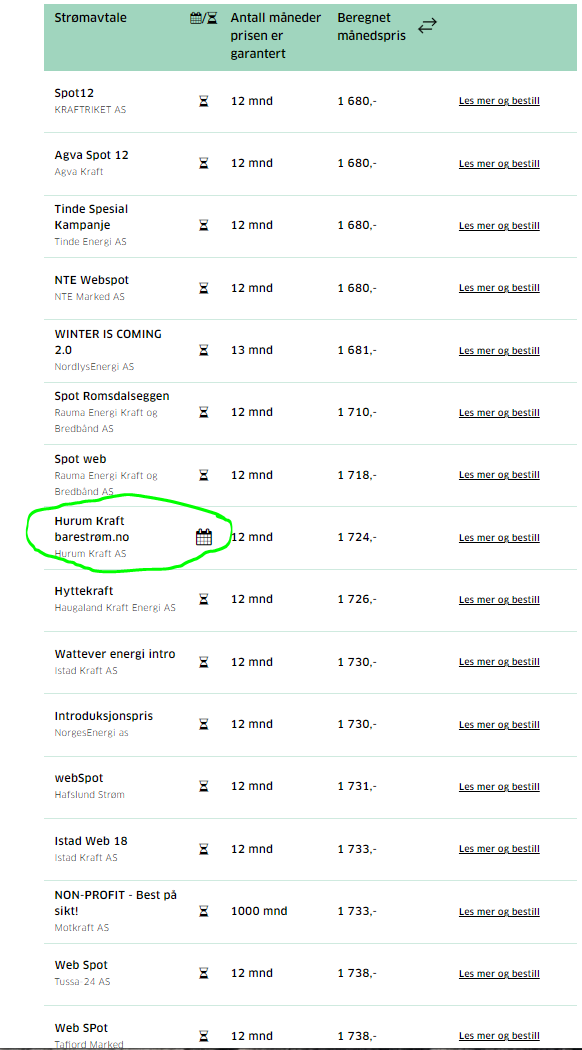Click the calendar icon beside Hurum Kraft
Screen dimensions: 582x1050
tap(204, 537)
